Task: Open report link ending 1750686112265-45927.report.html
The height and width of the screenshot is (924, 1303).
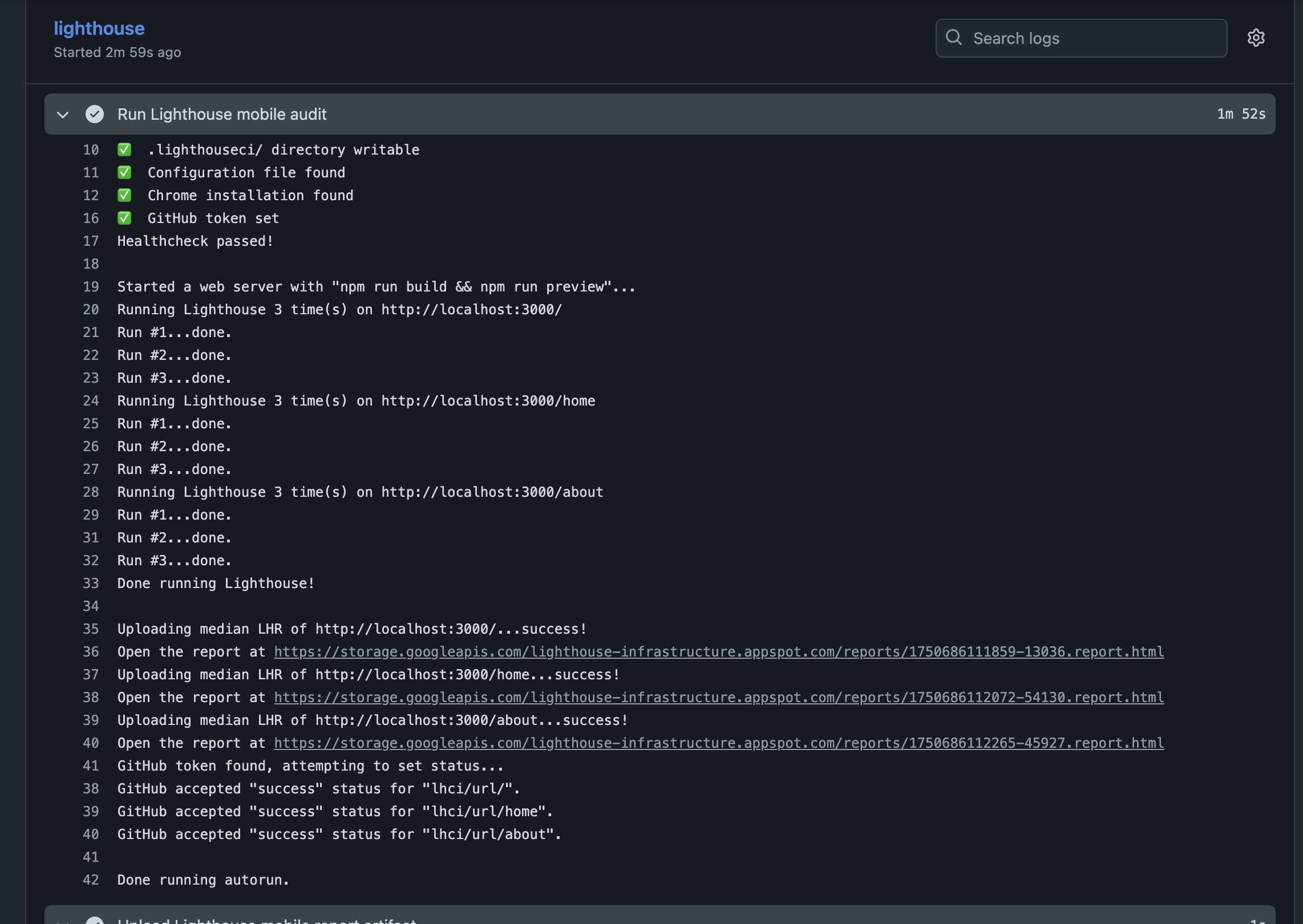Action: pos(719,743)
